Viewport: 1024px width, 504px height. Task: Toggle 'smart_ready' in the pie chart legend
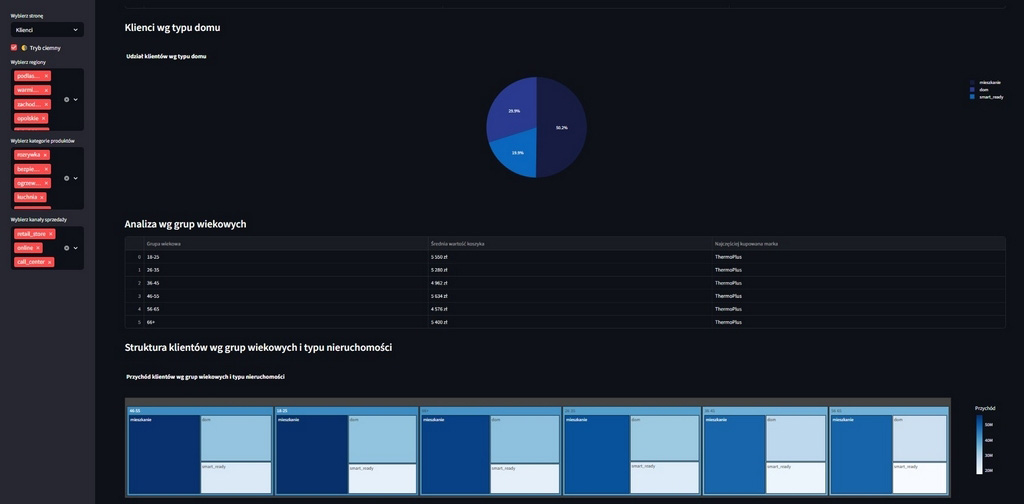tap(990, 97)
